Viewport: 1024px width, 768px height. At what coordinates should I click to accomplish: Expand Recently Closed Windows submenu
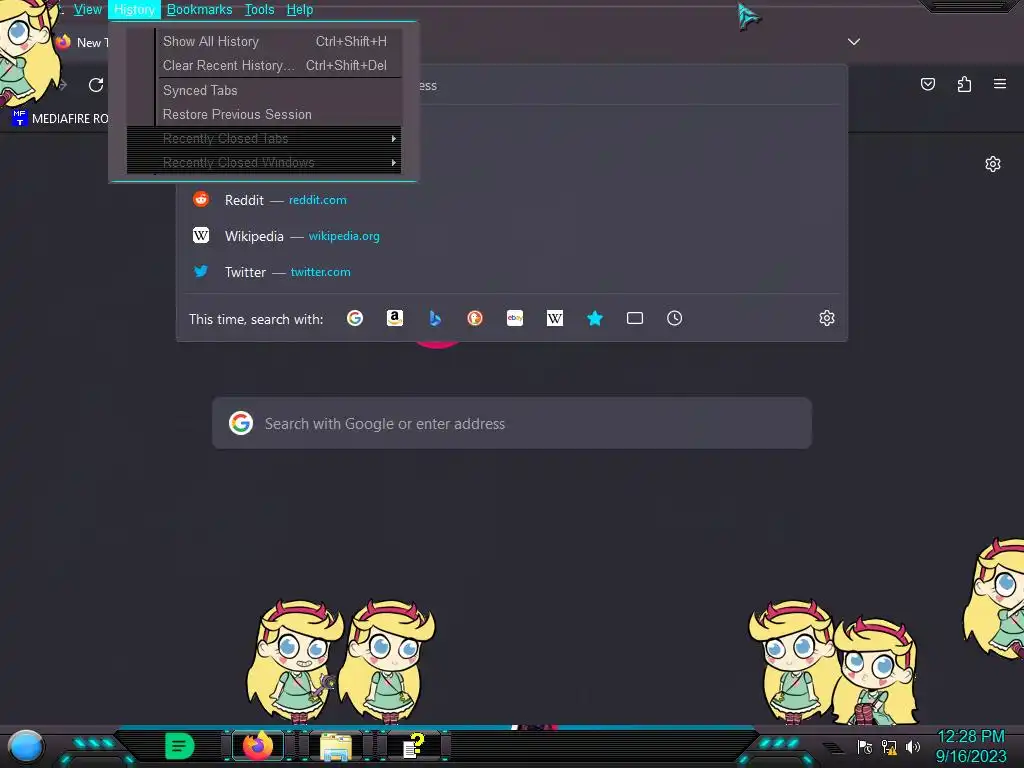[263, 163]
